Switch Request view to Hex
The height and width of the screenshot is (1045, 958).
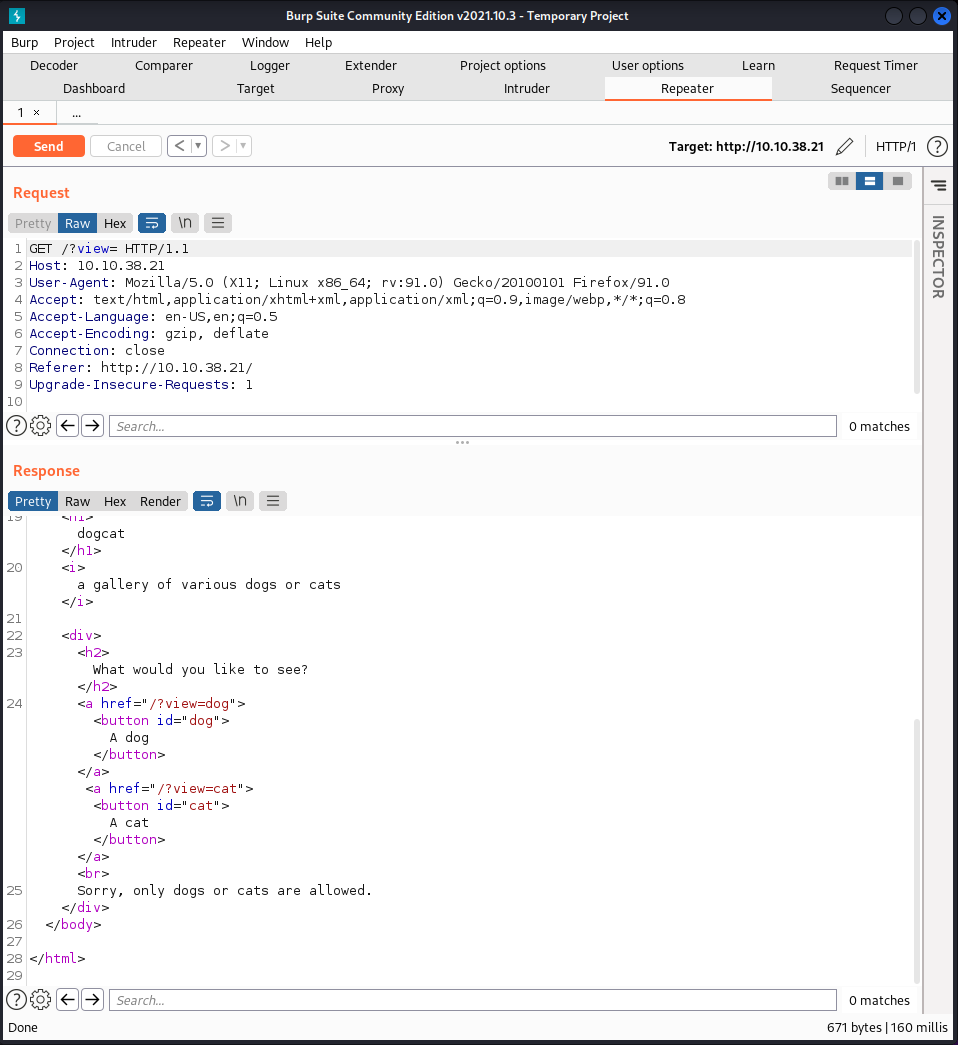pyautogui.click(x=115, y=223)
